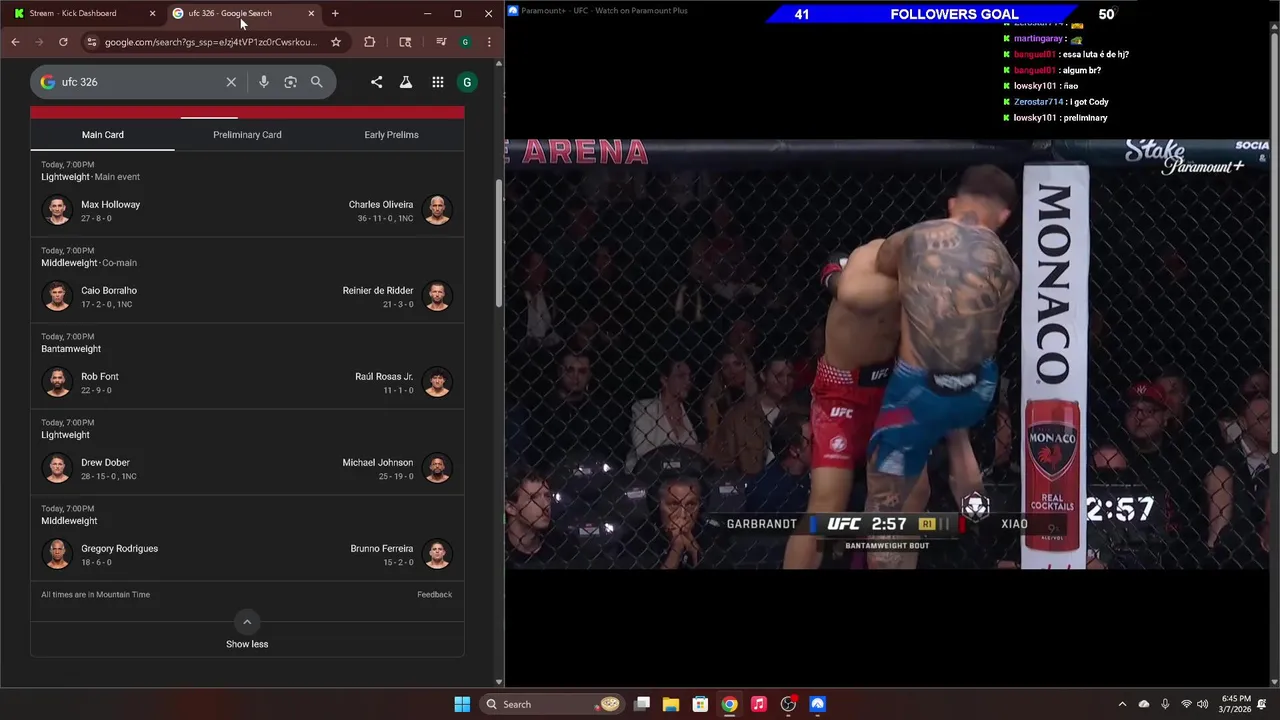Image resolution: width=1280 pixels, height=720 pixels.
Task: Open Chrome media controls icon
Action: 441,42
